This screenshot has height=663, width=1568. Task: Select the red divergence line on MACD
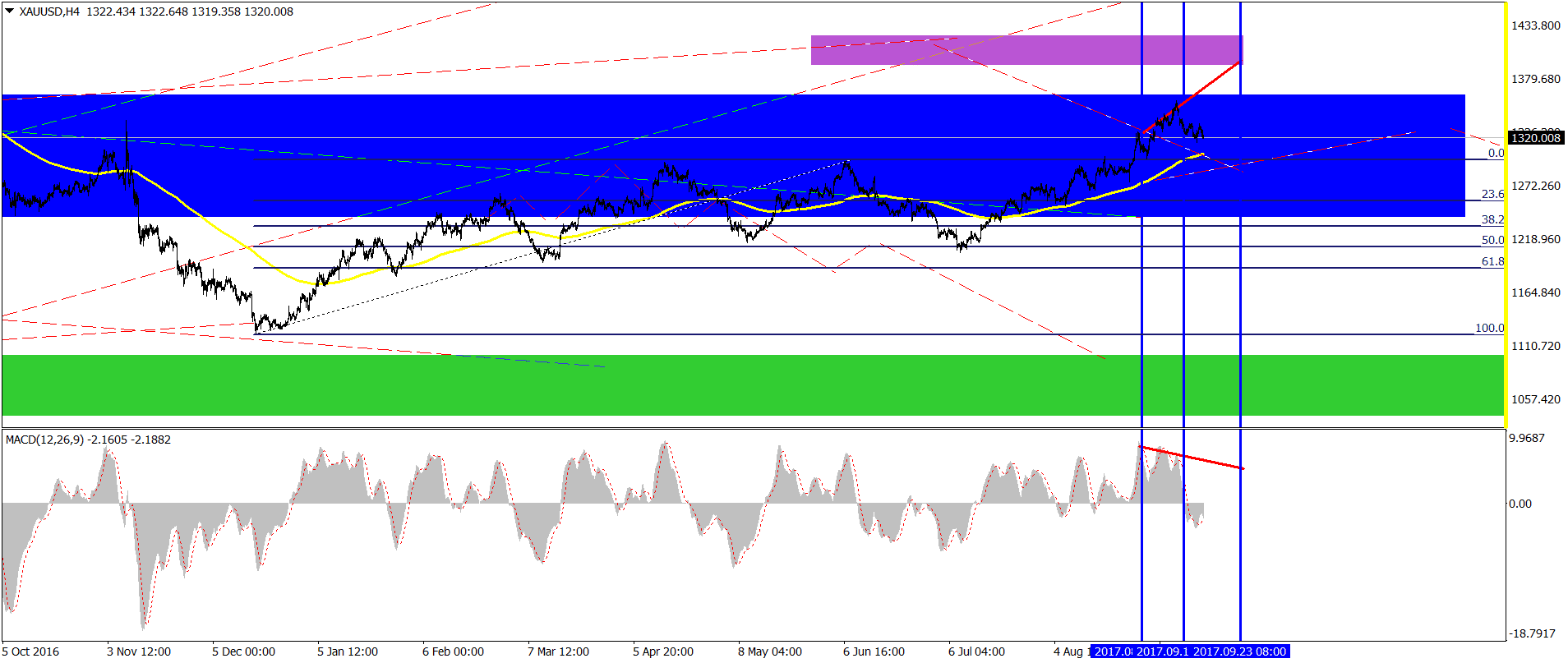pyautogui.click(x=1192, y=458)
